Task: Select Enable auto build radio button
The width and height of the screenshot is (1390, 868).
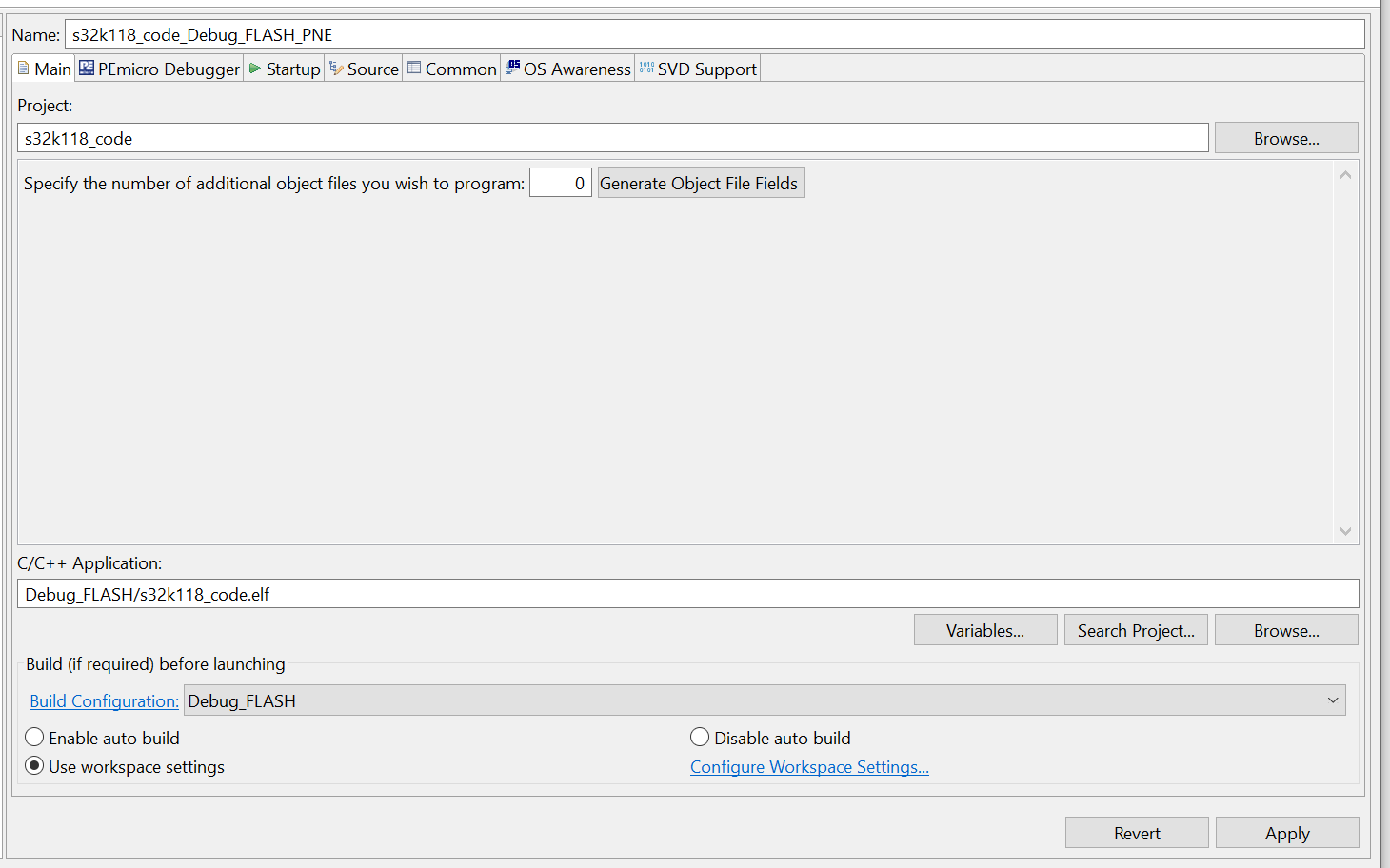Action: (x=35, y=738)
